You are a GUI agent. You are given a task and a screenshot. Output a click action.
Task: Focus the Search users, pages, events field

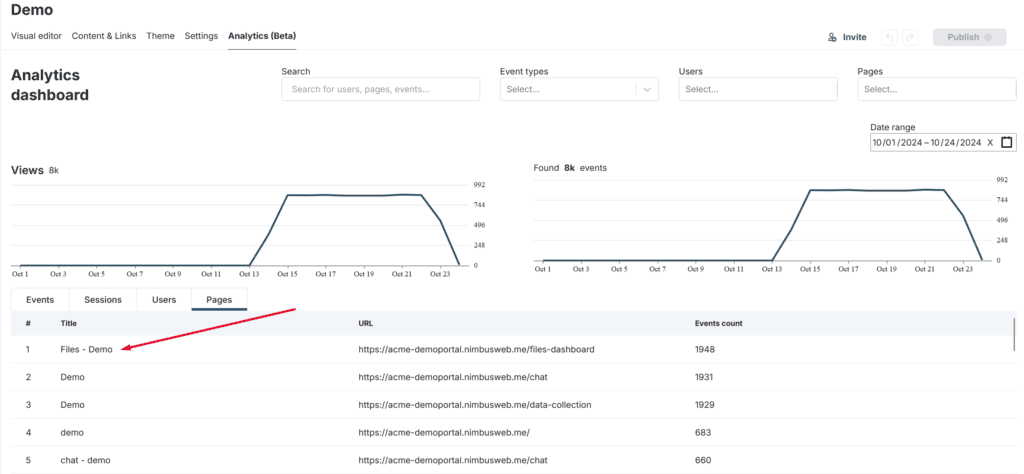coord(380,89)
